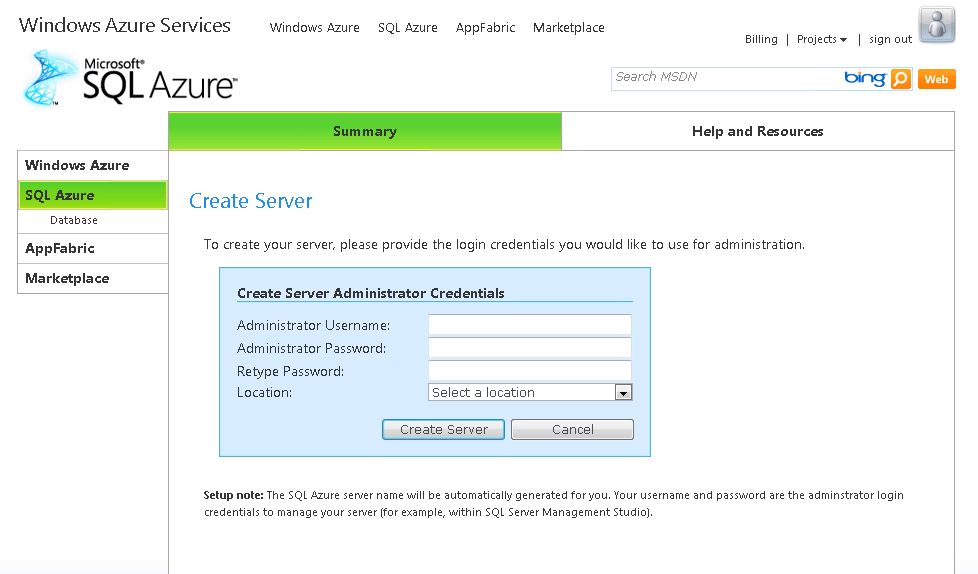The height and width of the screenshot is (574, 978).
Task: Select AppFabric in the left sidebar
Action: click(92, 248)
